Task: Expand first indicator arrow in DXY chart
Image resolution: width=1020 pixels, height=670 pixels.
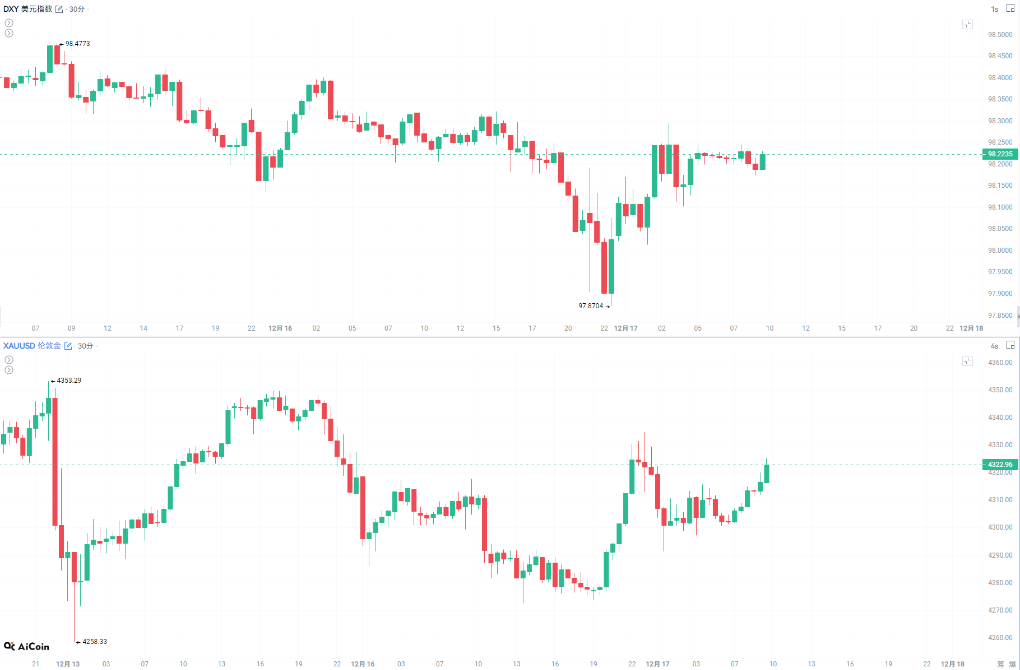Action: click(9, 22)
